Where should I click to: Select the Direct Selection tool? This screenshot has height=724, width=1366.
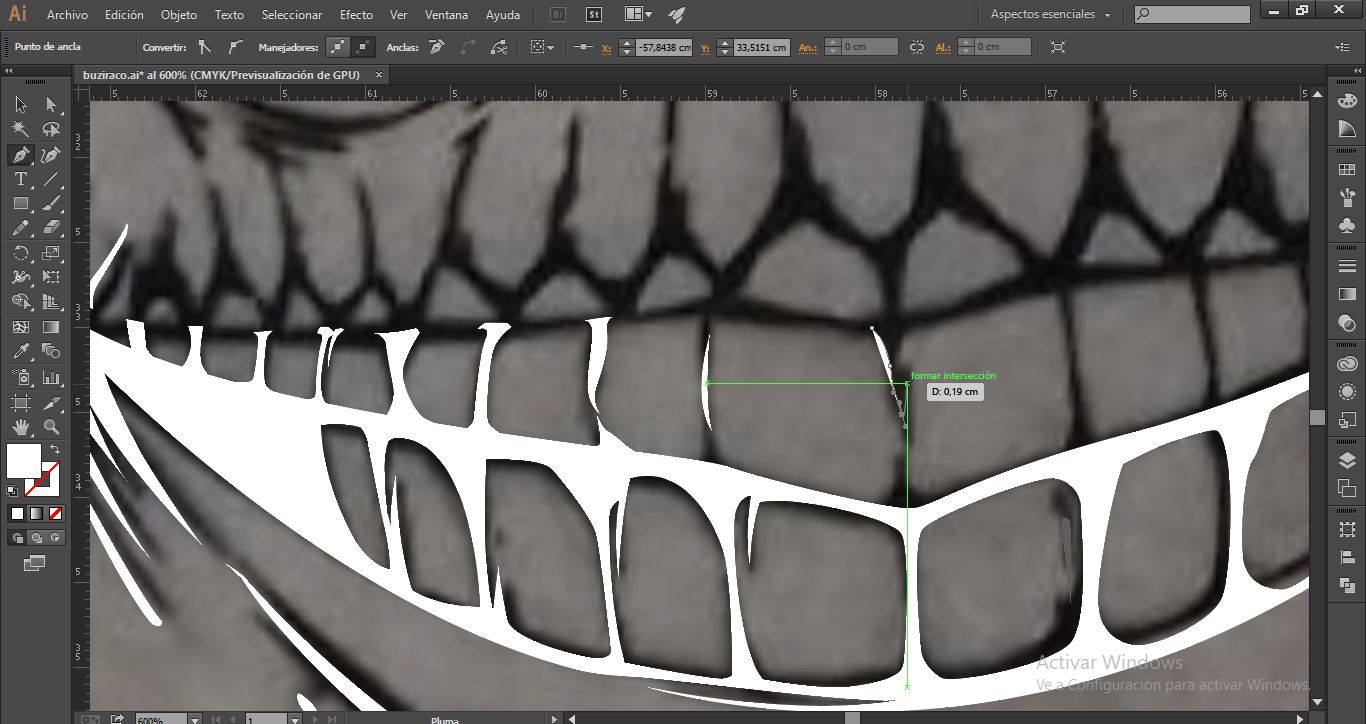[51, 105]
